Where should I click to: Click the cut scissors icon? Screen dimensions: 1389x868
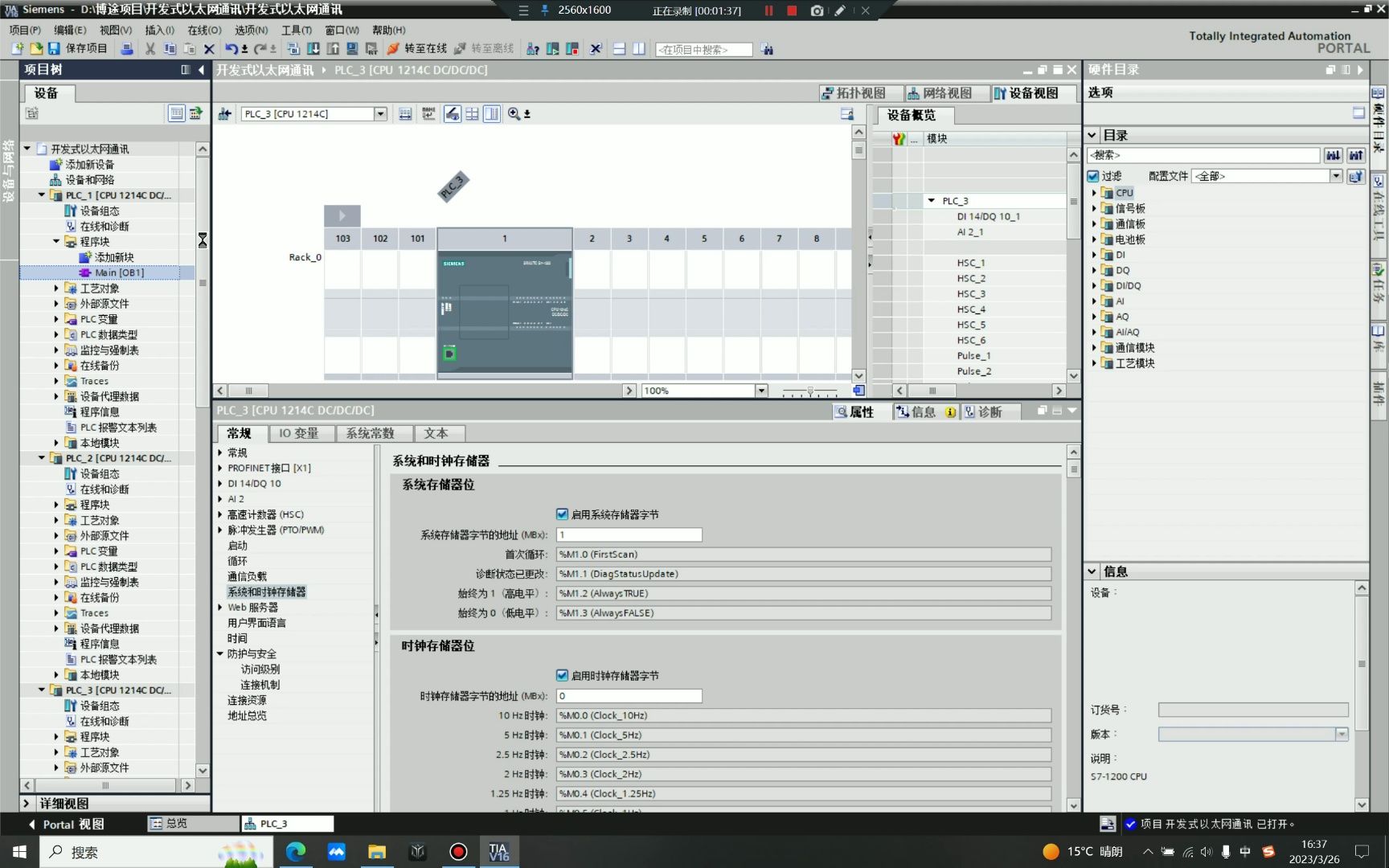tap(150, 49)
